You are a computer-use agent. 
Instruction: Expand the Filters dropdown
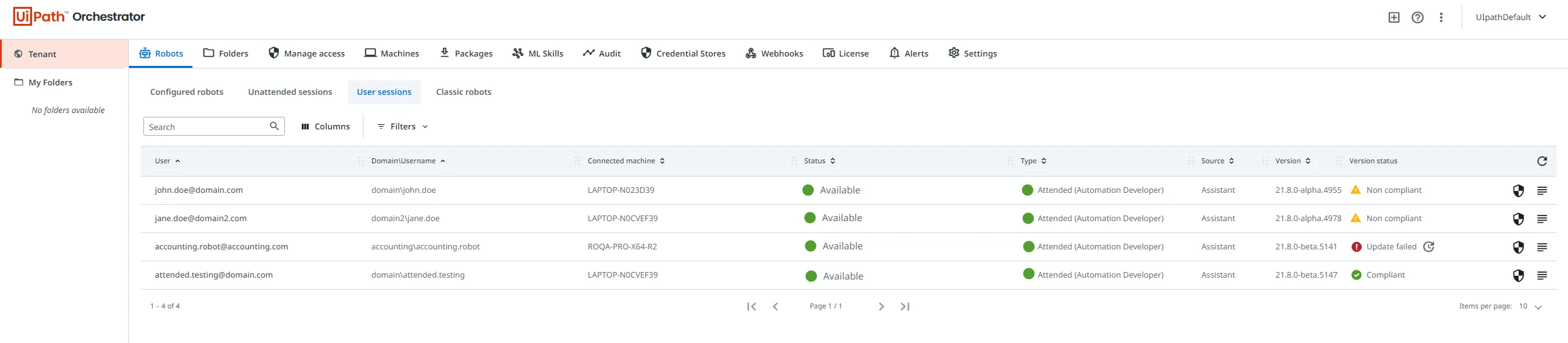(403, 126)
